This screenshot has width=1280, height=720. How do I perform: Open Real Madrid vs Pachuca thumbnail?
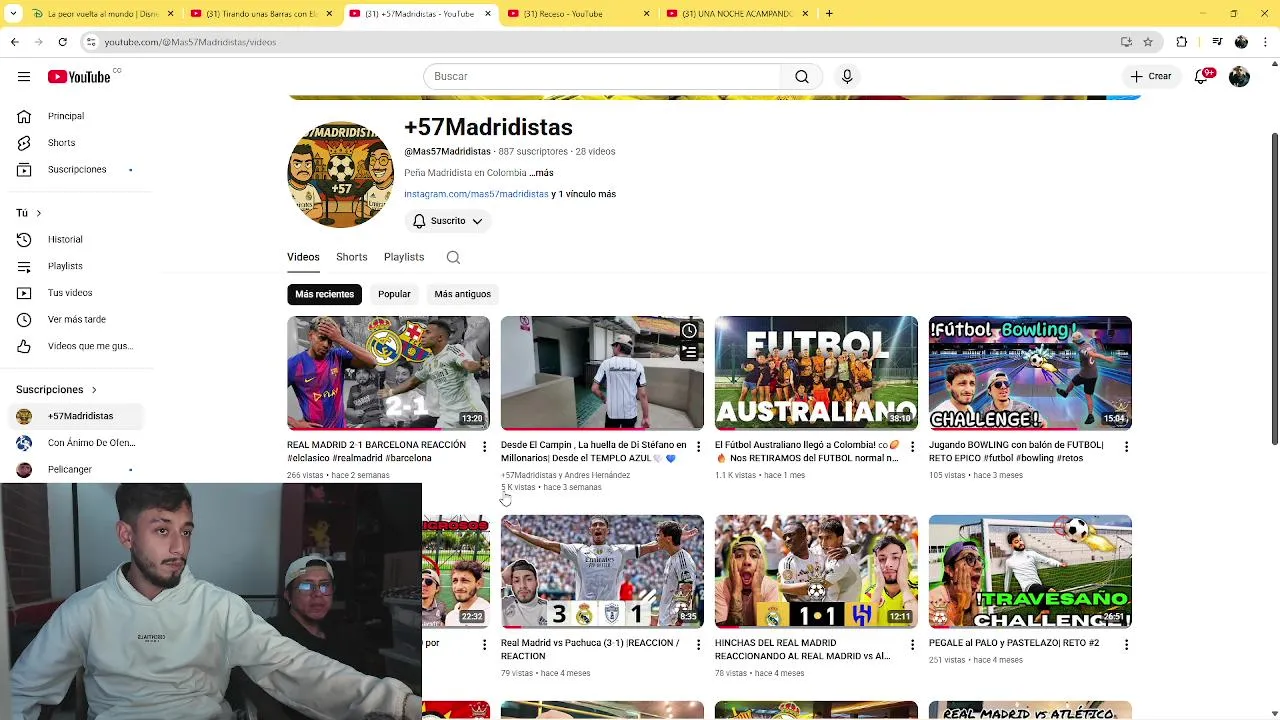pyautogui.click(x=602, y=571)
